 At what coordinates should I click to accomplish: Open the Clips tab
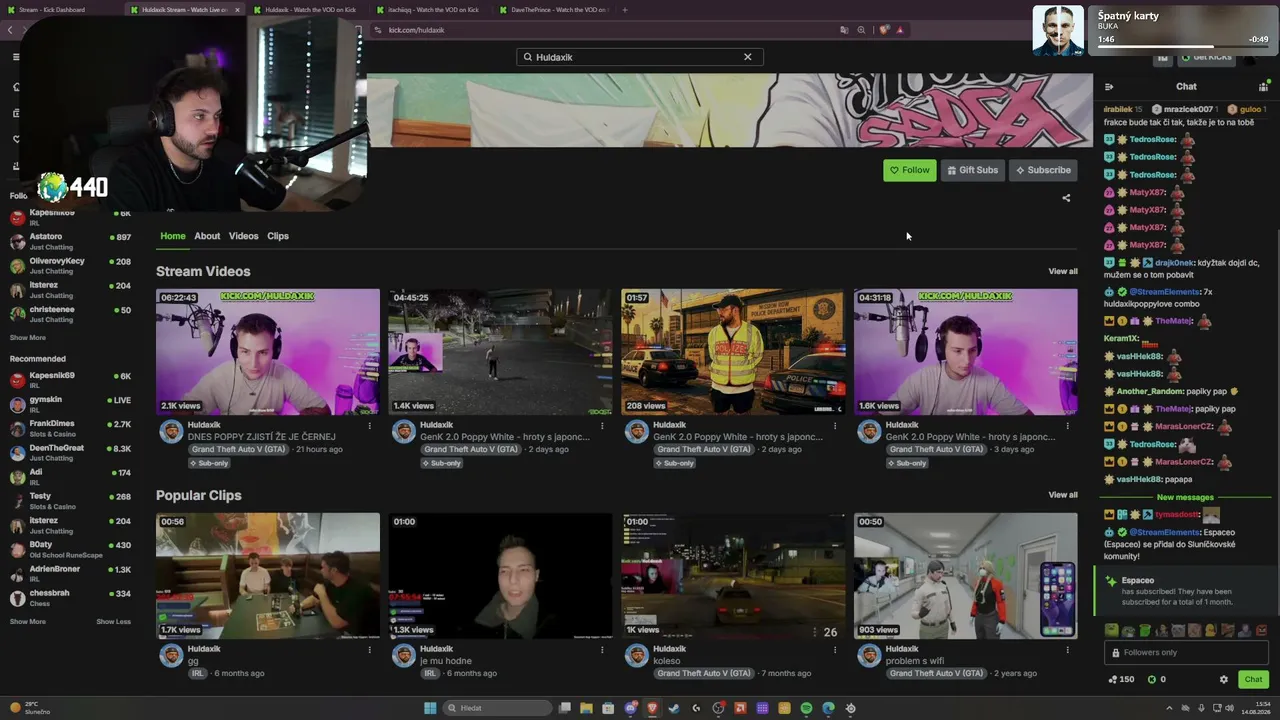pyautogui.click(x=278, y=236)
